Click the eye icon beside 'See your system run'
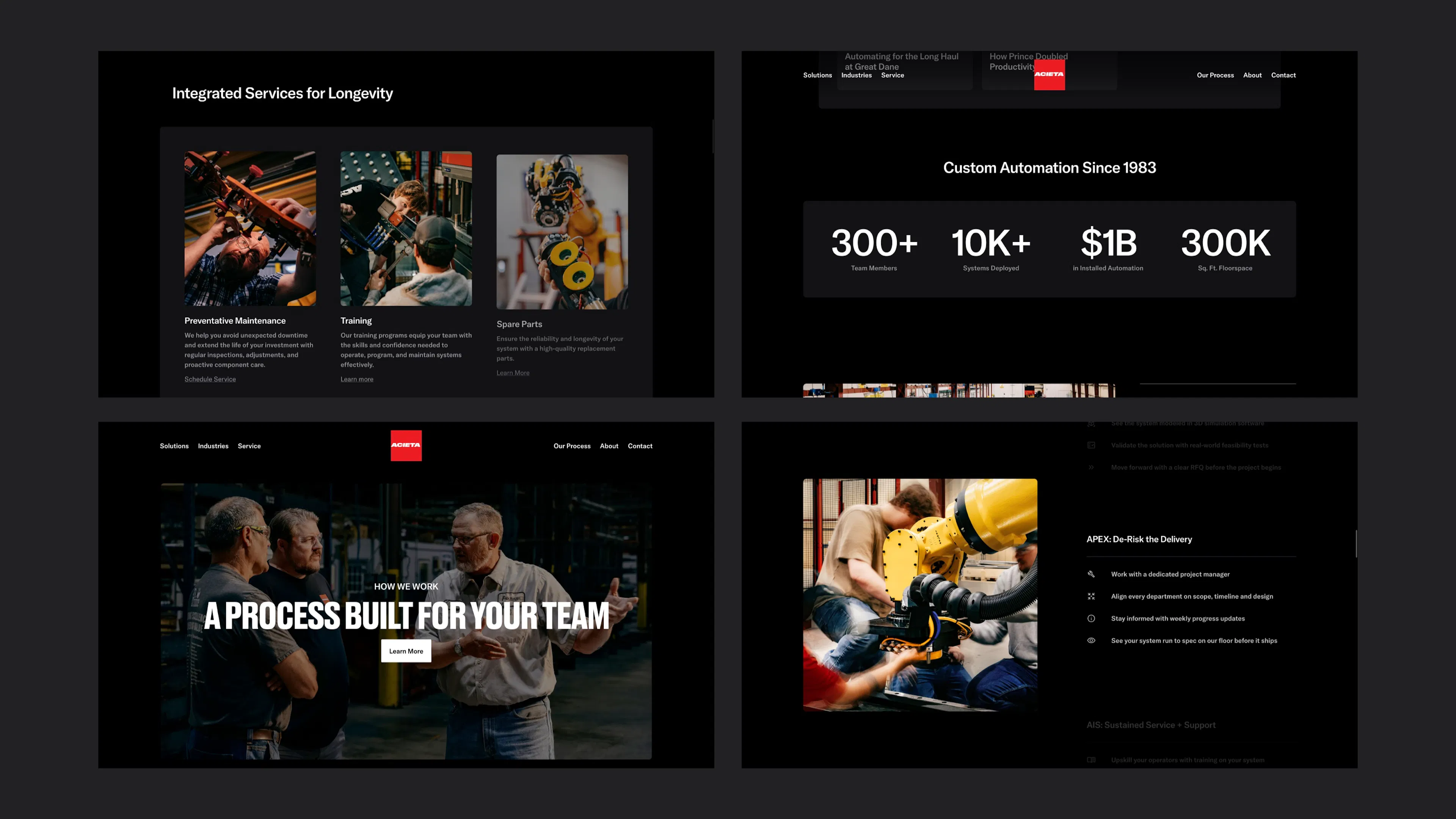 (1091, 640)
